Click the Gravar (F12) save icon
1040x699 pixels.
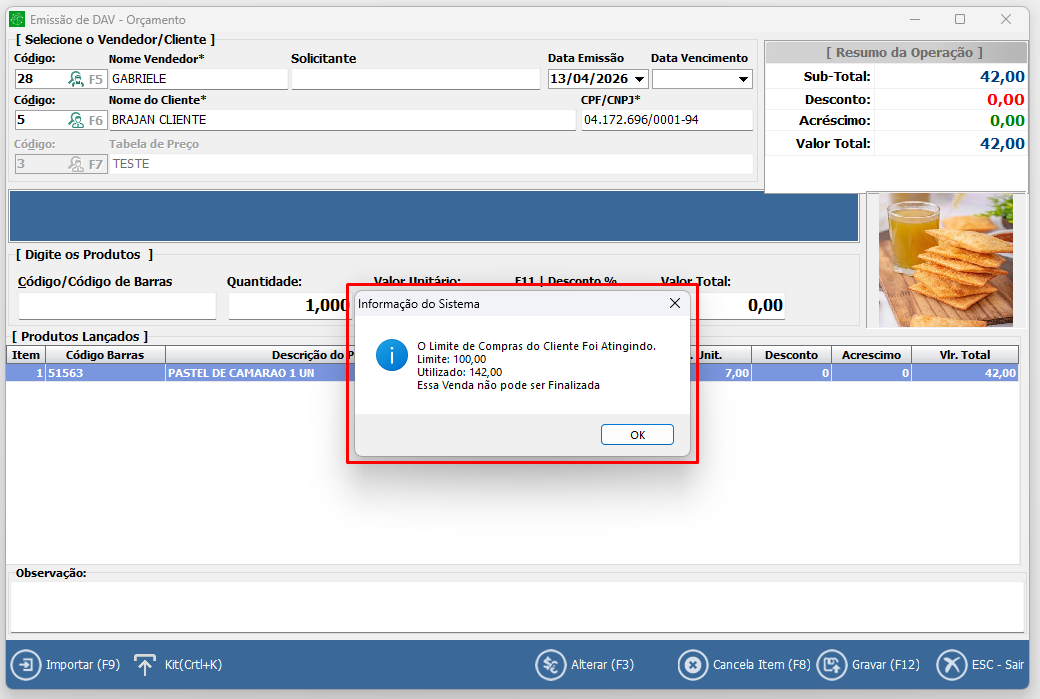coord(831,664)
